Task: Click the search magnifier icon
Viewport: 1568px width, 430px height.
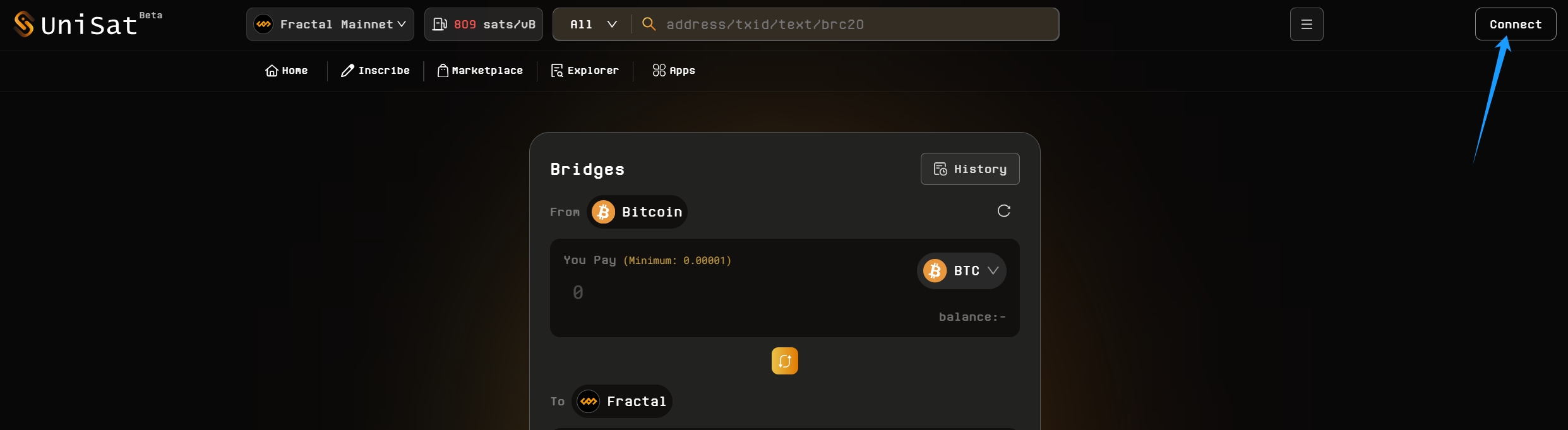Action: 649,24
